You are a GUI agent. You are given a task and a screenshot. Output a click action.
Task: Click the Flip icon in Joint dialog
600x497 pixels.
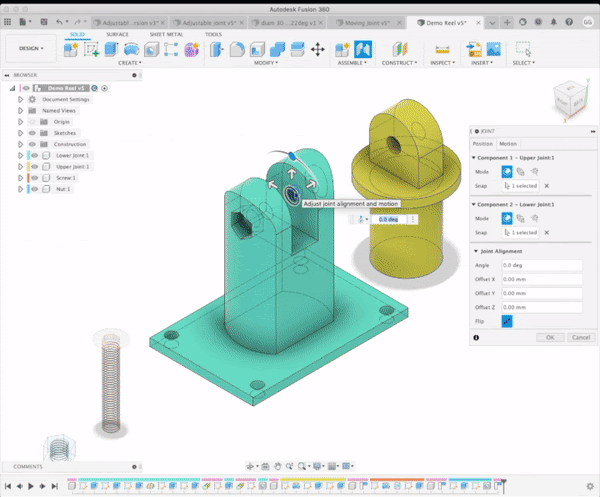[x=507, y=321]
